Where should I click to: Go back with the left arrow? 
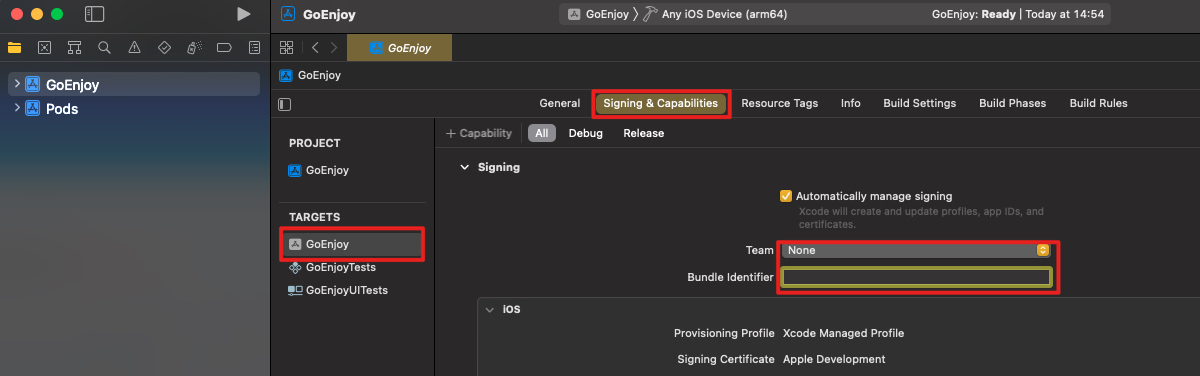click(315, 47)
